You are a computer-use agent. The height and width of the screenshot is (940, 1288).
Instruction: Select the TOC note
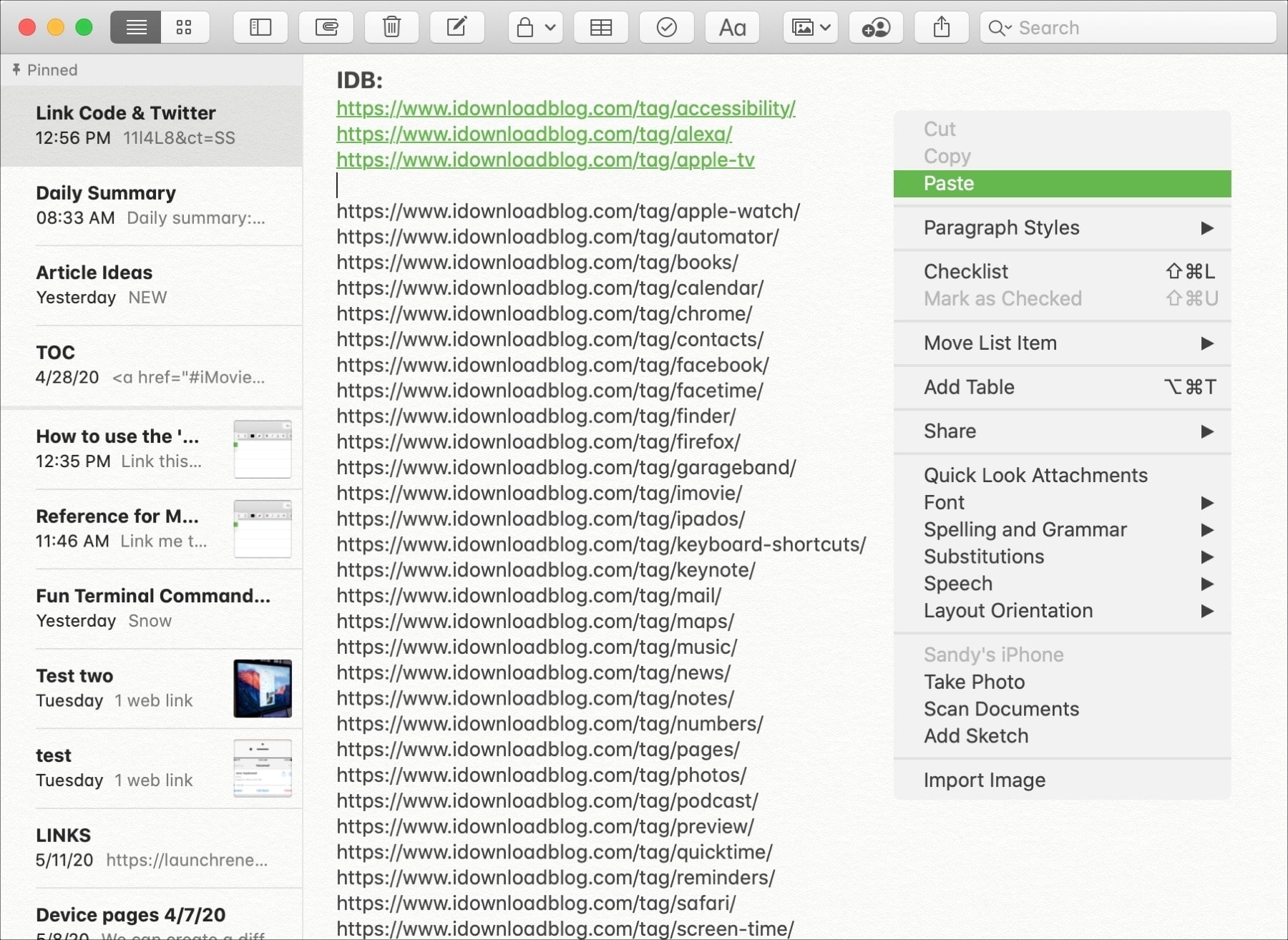click(152, 365)
